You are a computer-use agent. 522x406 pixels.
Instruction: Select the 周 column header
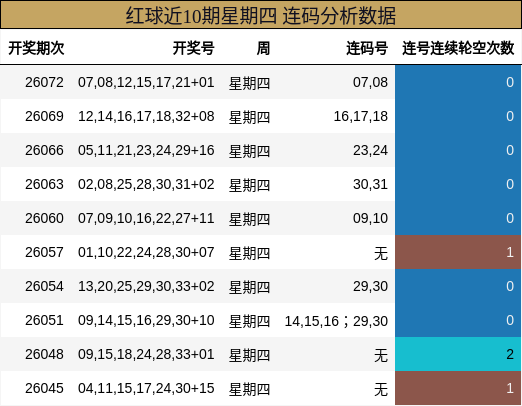point(263,48)
